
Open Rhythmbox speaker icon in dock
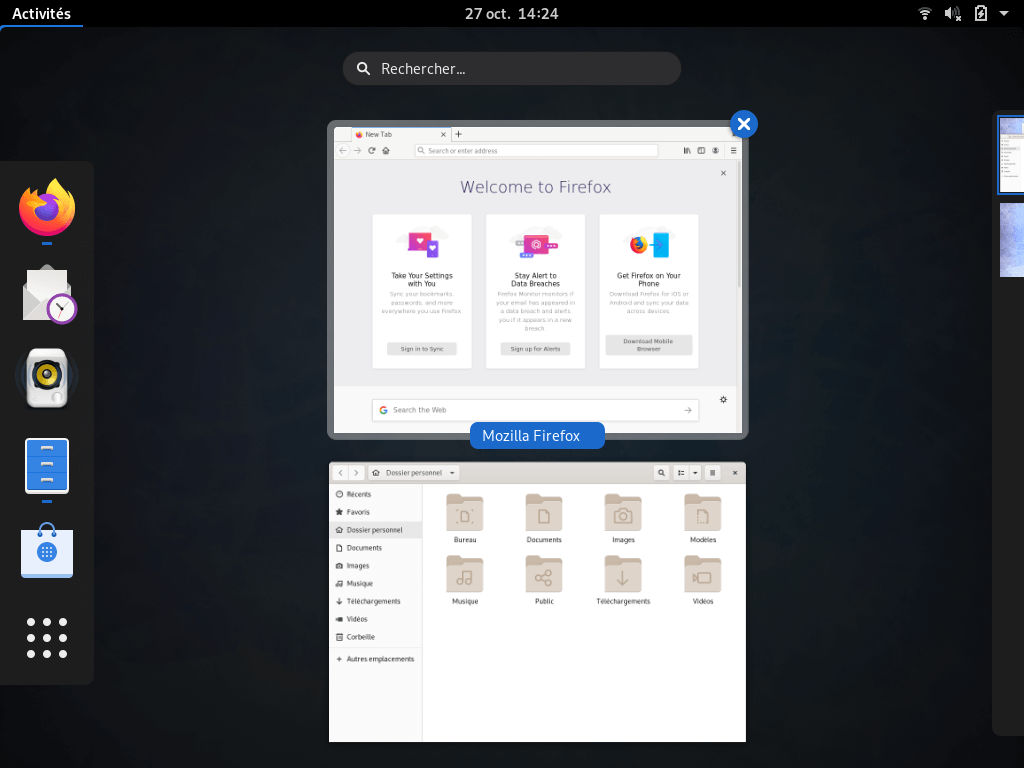(x=47, y=377)
